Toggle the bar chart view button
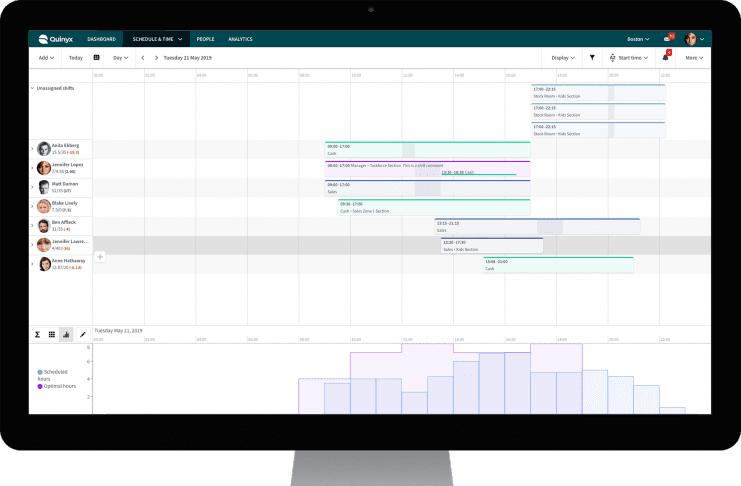This screenshot has width=741, height=486. click(x=67, y=334)
